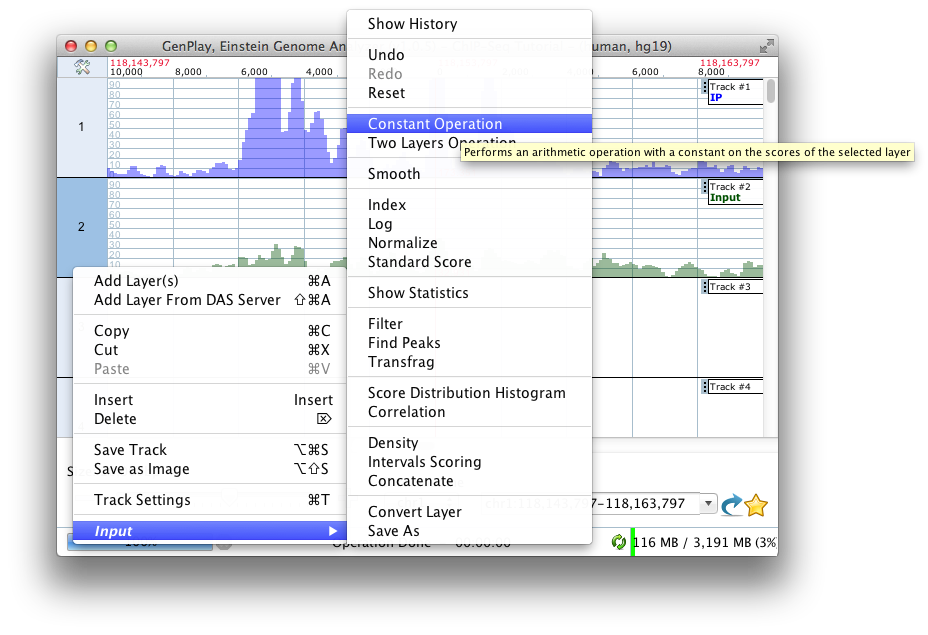The image size is (928, 635).
Task: Click the blue jump arrow icon
Action: (732, 505)
